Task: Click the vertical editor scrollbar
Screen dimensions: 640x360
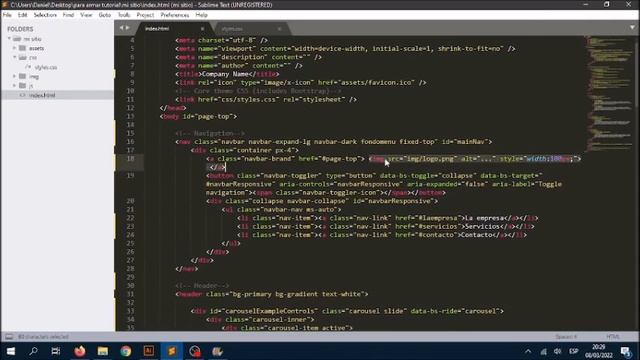Action: [637, 72]
